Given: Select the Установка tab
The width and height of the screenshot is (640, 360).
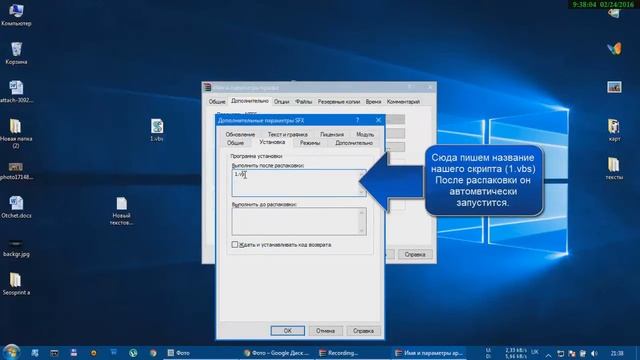Looking at the screenshot, I should pyautogui.click(x=272, y=142).
